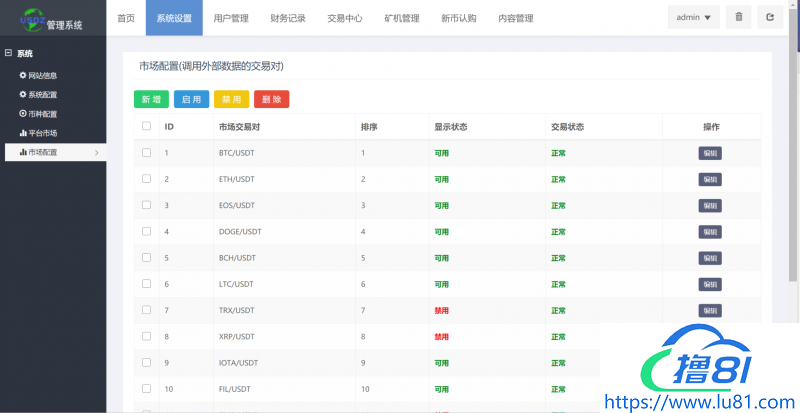
Task: Click the chevron arrow beside 市场配置
Action: [x=96, y=152]
